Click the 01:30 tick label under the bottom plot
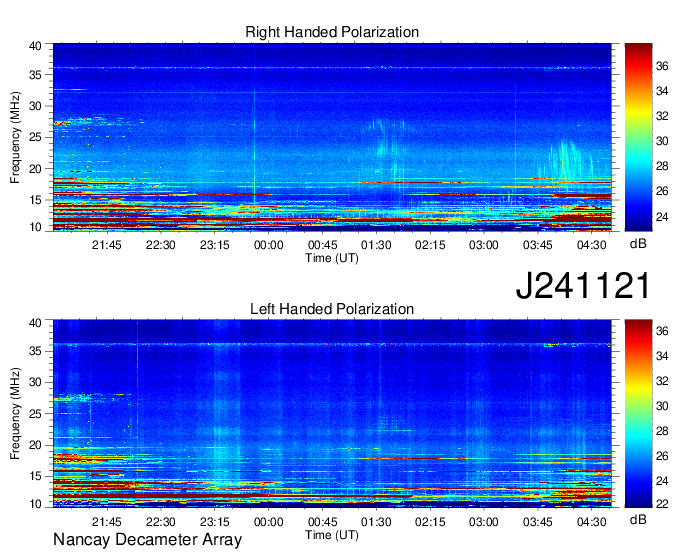Viewport: 680px width, 552px height. pos(376,522)
